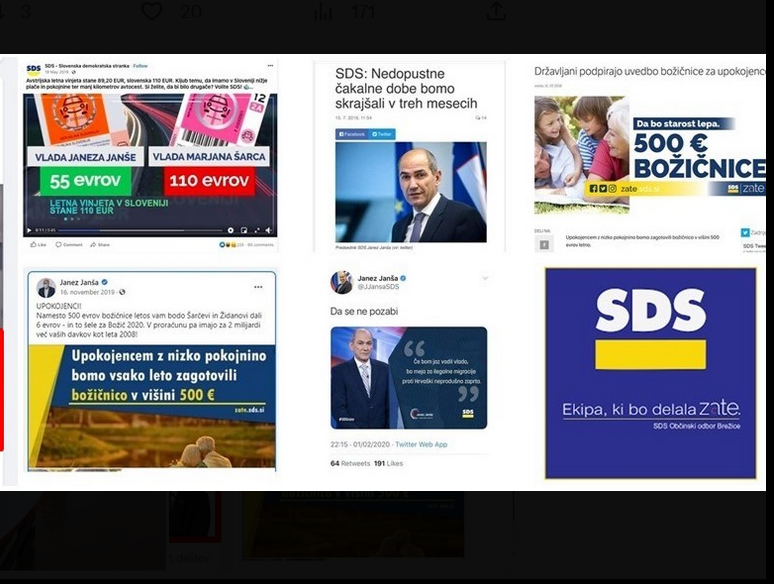The image size is (774, 584).
Task: Click grey Facebook share square under DELI NA
Action: click(543, 244)
